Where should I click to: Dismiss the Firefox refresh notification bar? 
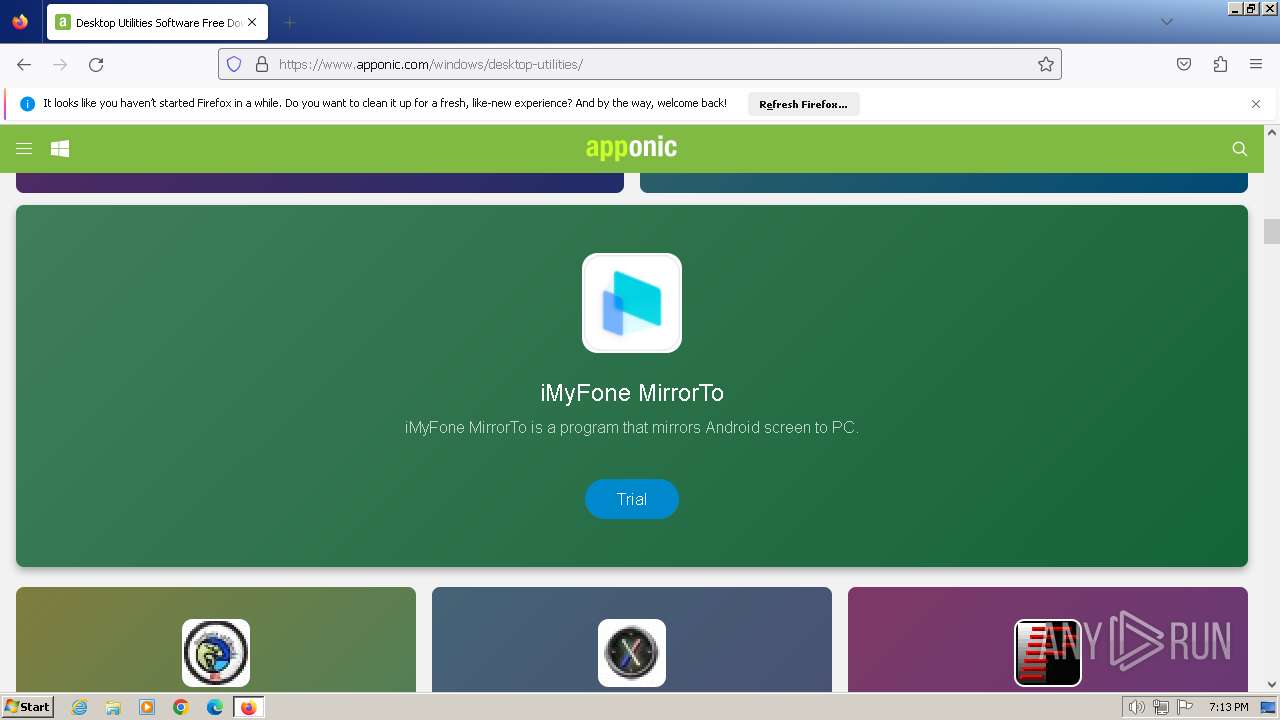pos(1256,104)
